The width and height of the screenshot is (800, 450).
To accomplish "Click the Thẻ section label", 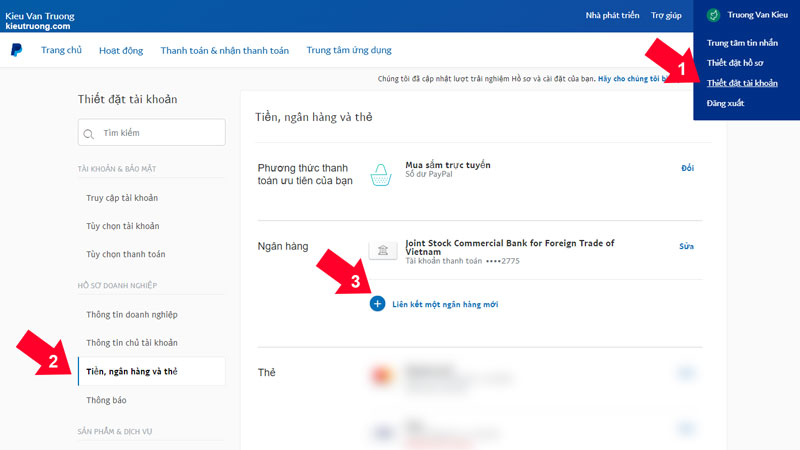I will coord(266,372).
